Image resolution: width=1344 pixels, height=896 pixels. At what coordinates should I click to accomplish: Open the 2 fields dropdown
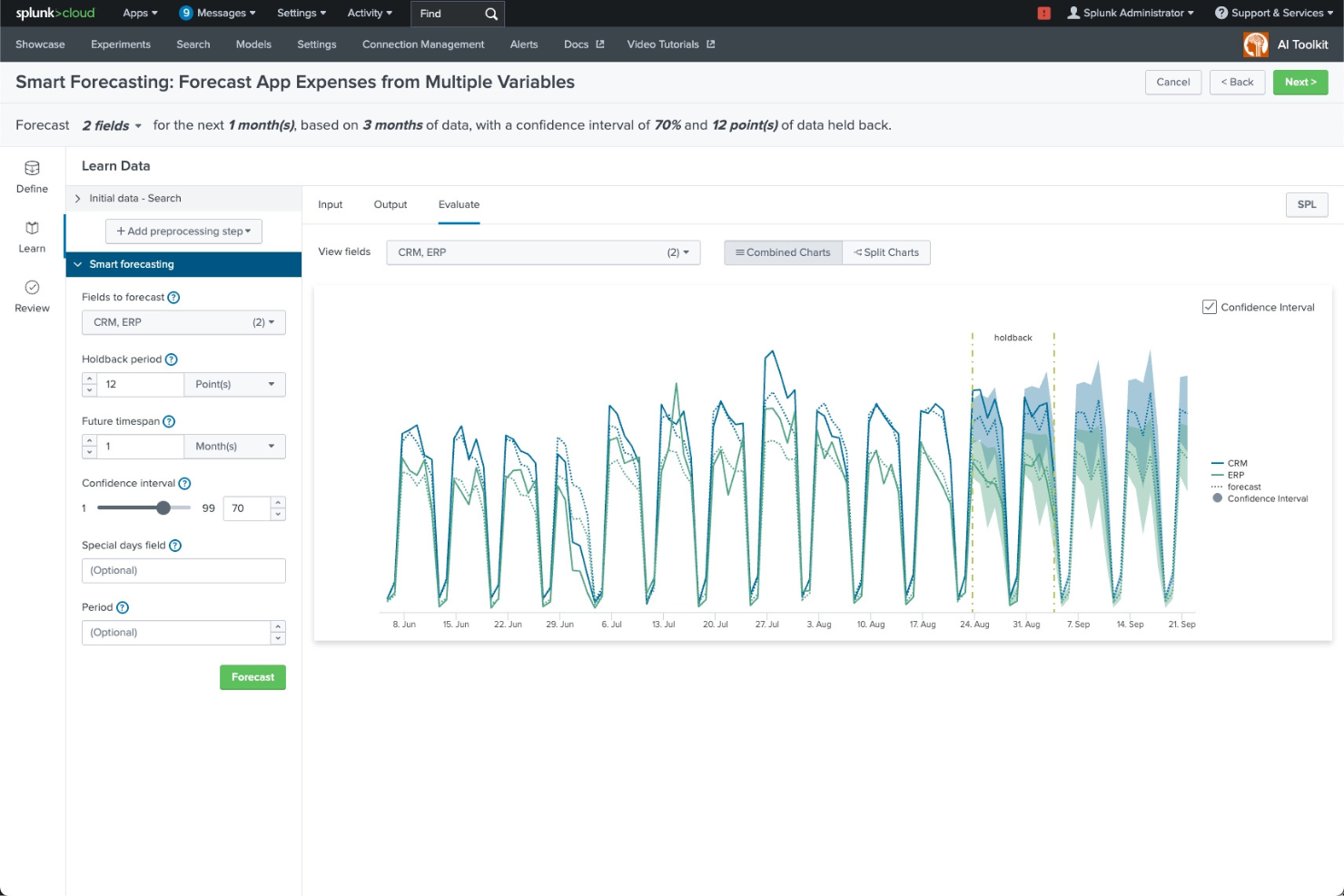click(x=112, y=125)
